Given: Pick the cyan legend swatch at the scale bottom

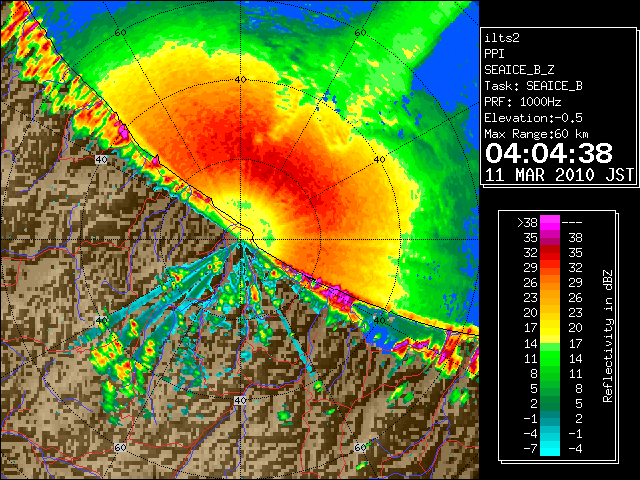Looking at the screenshot, I should click(x=550, y=448).
